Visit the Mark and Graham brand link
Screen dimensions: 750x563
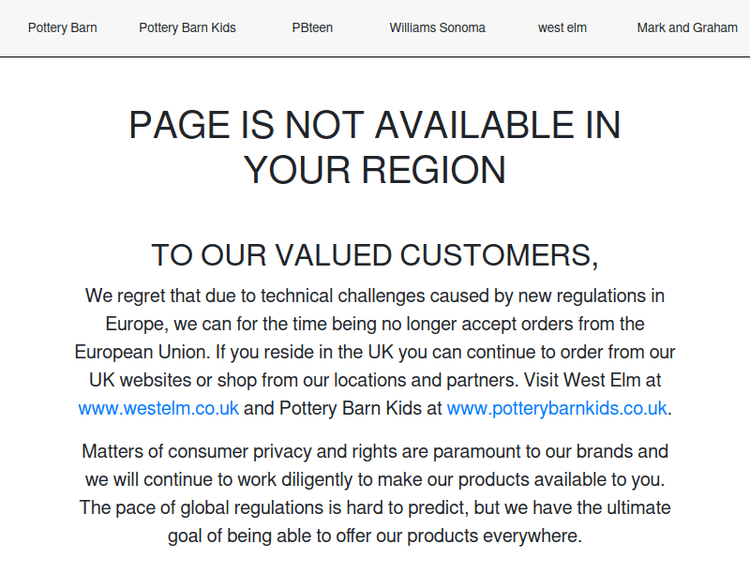(687, 28)
